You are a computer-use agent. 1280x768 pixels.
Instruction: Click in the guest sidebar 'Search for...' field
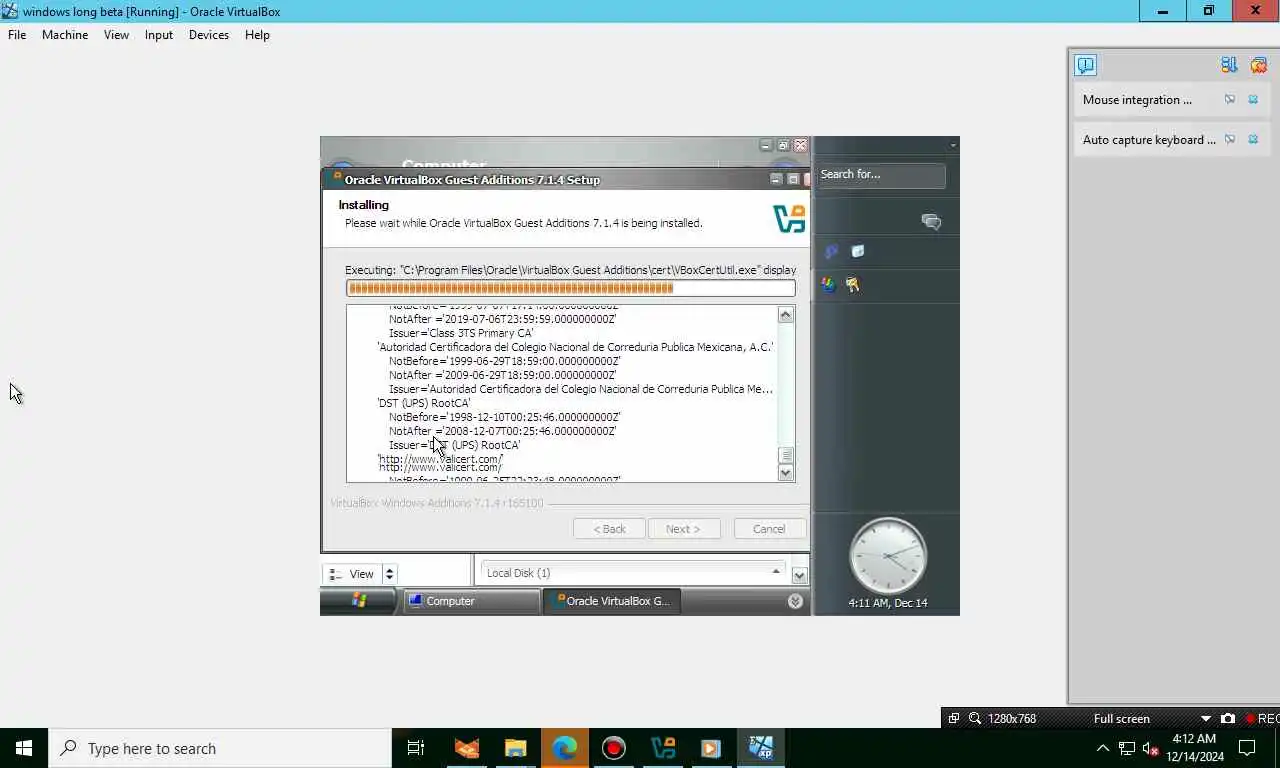[x=881, y=175]
